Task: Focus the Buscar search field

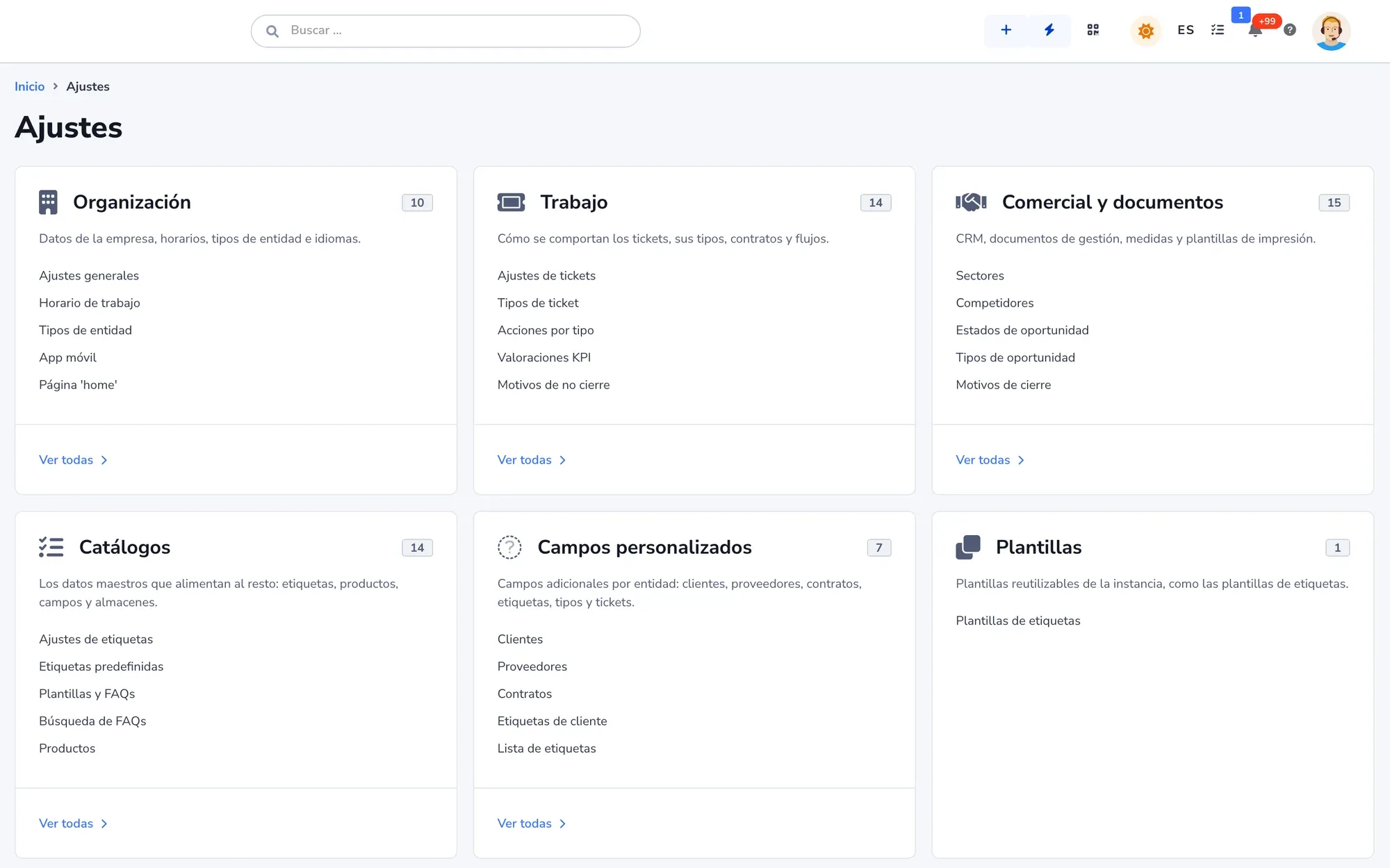Action: [445, 31]
